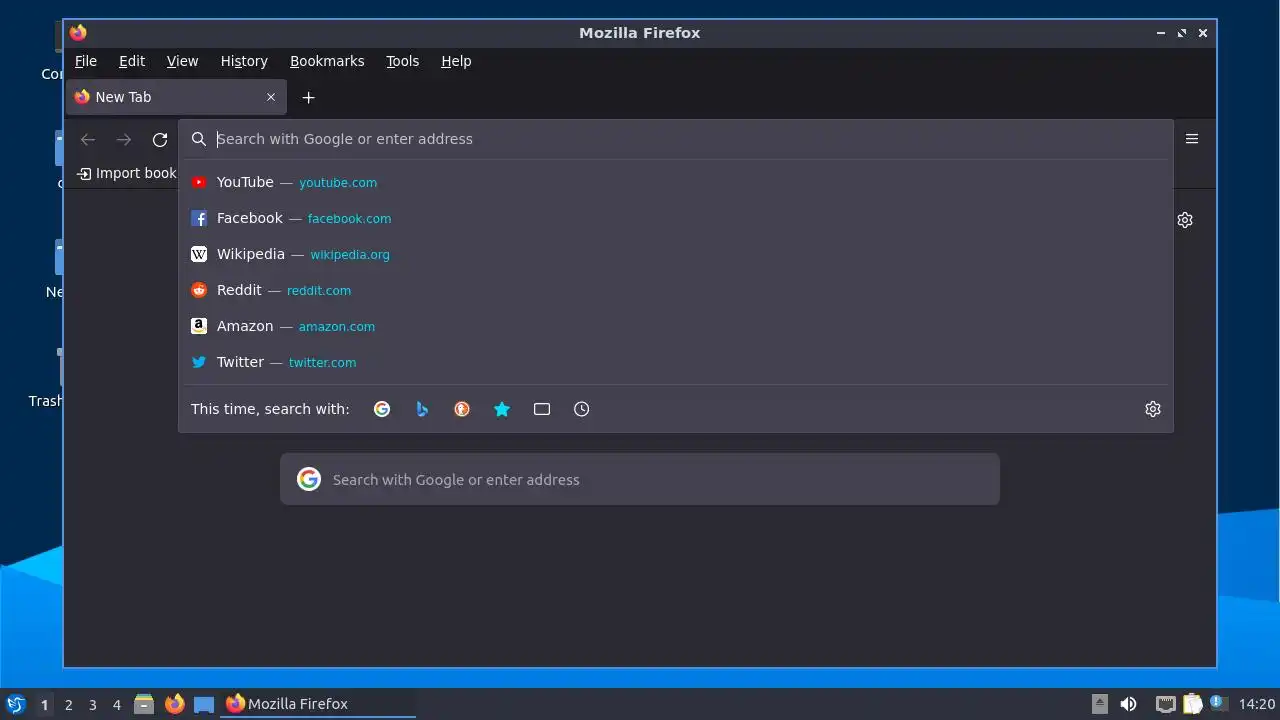The image size is (1280, 720).
Task: Open the system start menu icon
Action: click(15, 704)
